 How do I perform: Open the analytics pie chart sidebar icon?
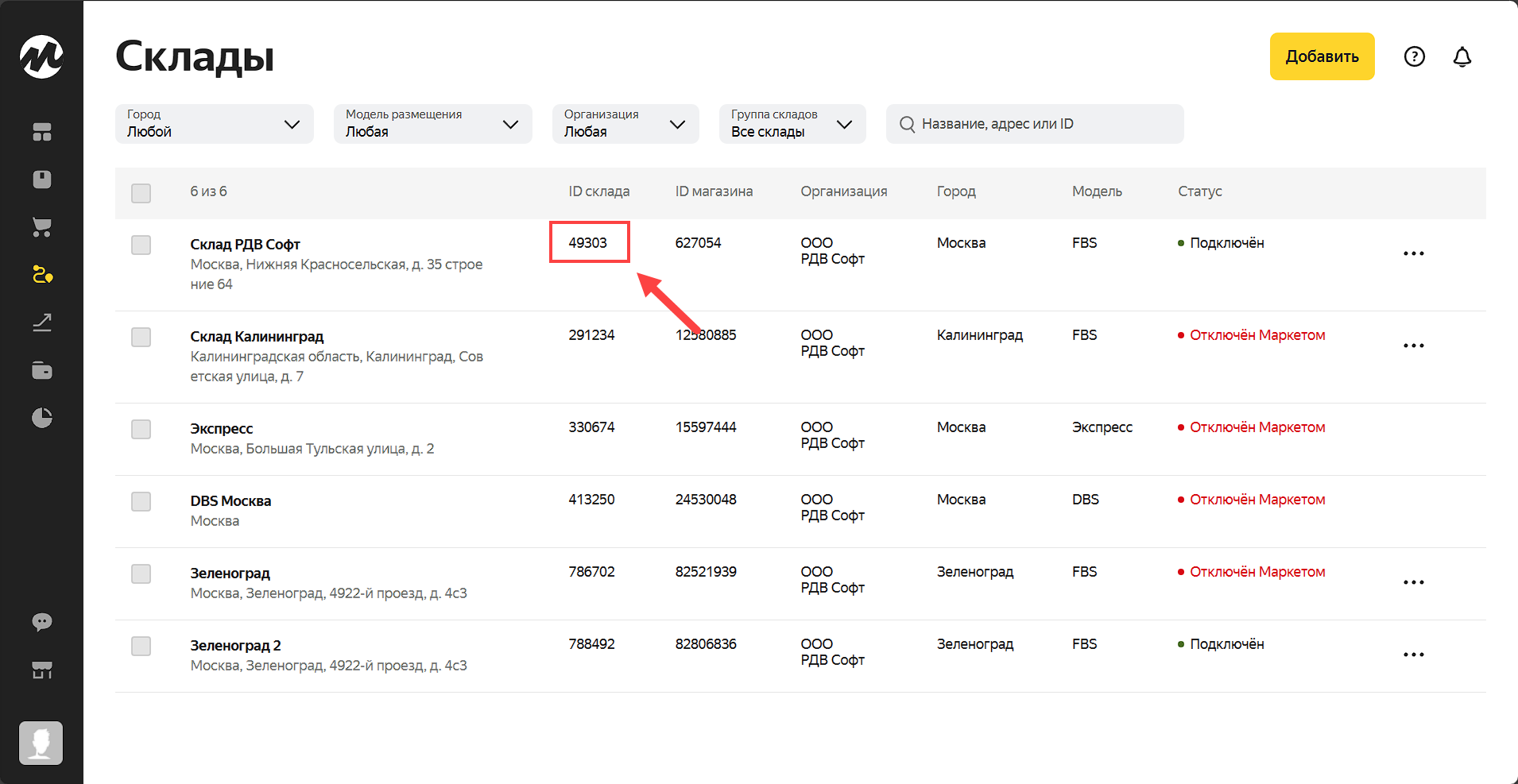coord(42,418)
